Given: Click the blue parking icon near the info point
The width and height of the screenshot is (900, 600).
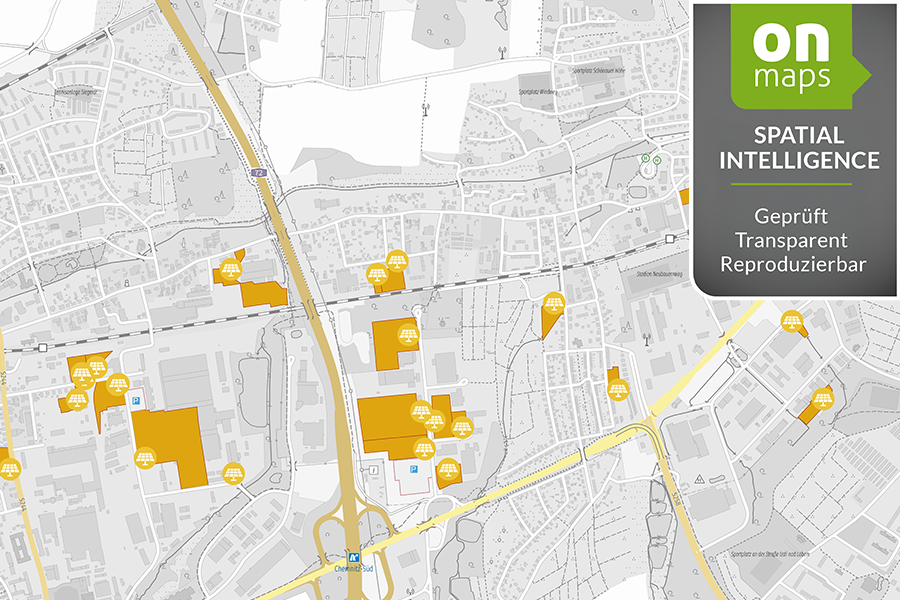Looking at the screenshot, I should point(413,467).
